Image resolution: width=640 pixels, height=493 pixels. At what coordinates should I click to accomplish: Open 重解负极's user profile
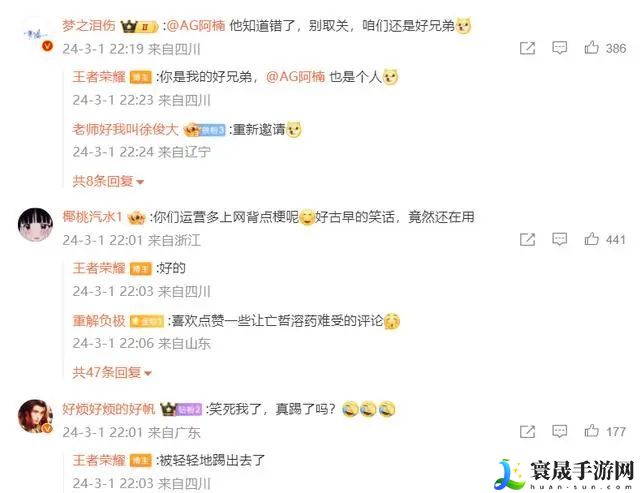point(99,321)
